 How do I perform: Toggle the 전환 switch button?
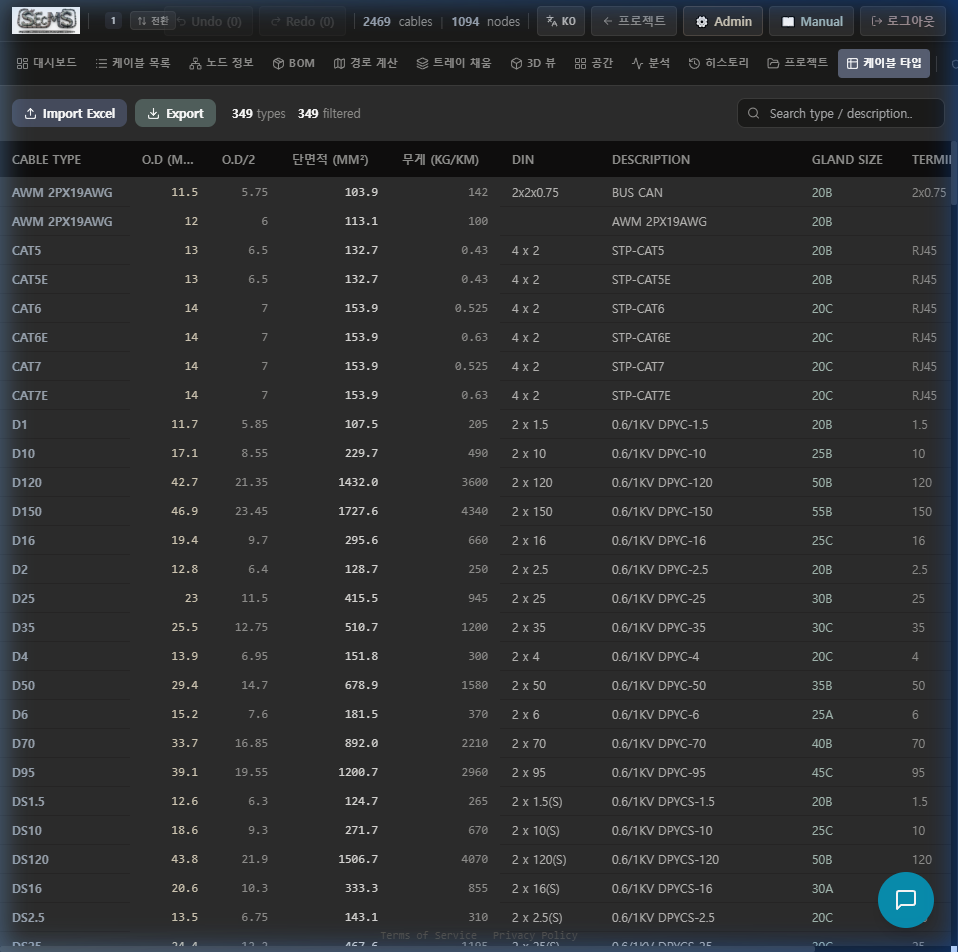click(x=153, y=21)
